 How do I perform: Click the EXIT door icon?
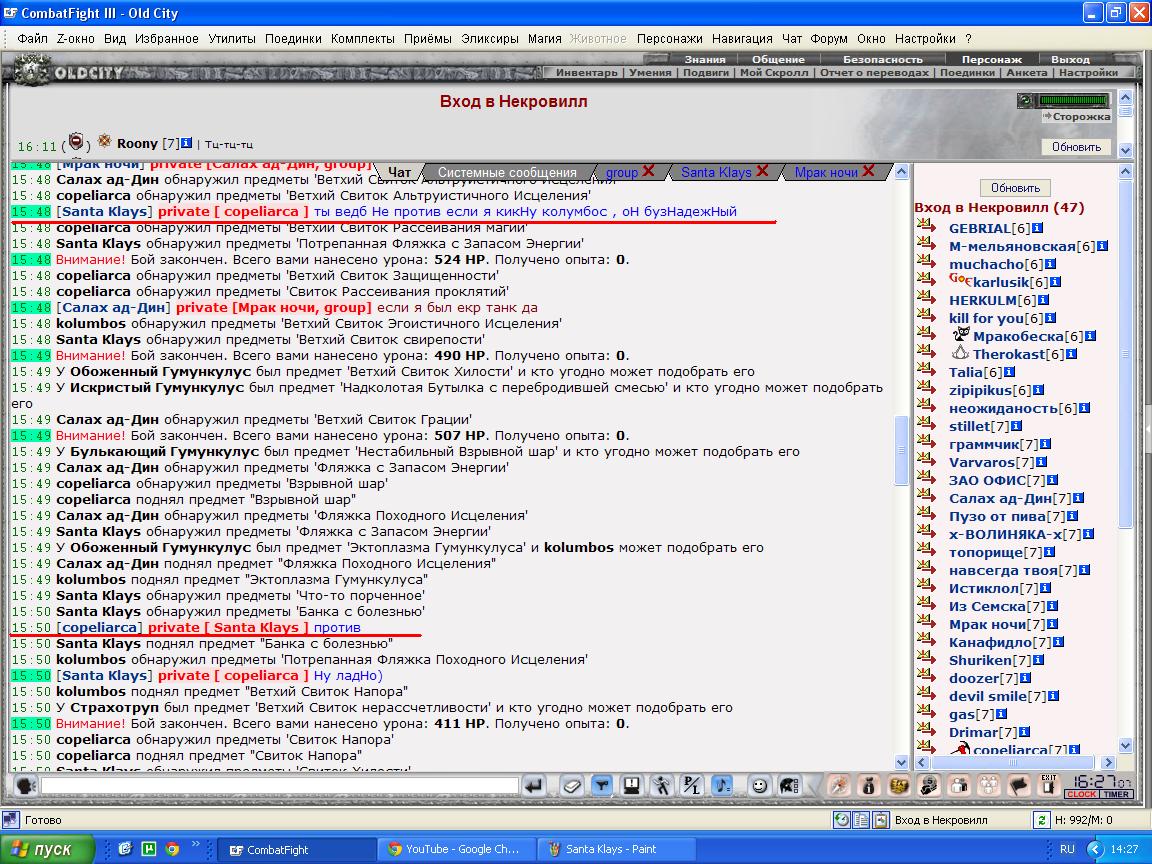[x=1049, y=786]
